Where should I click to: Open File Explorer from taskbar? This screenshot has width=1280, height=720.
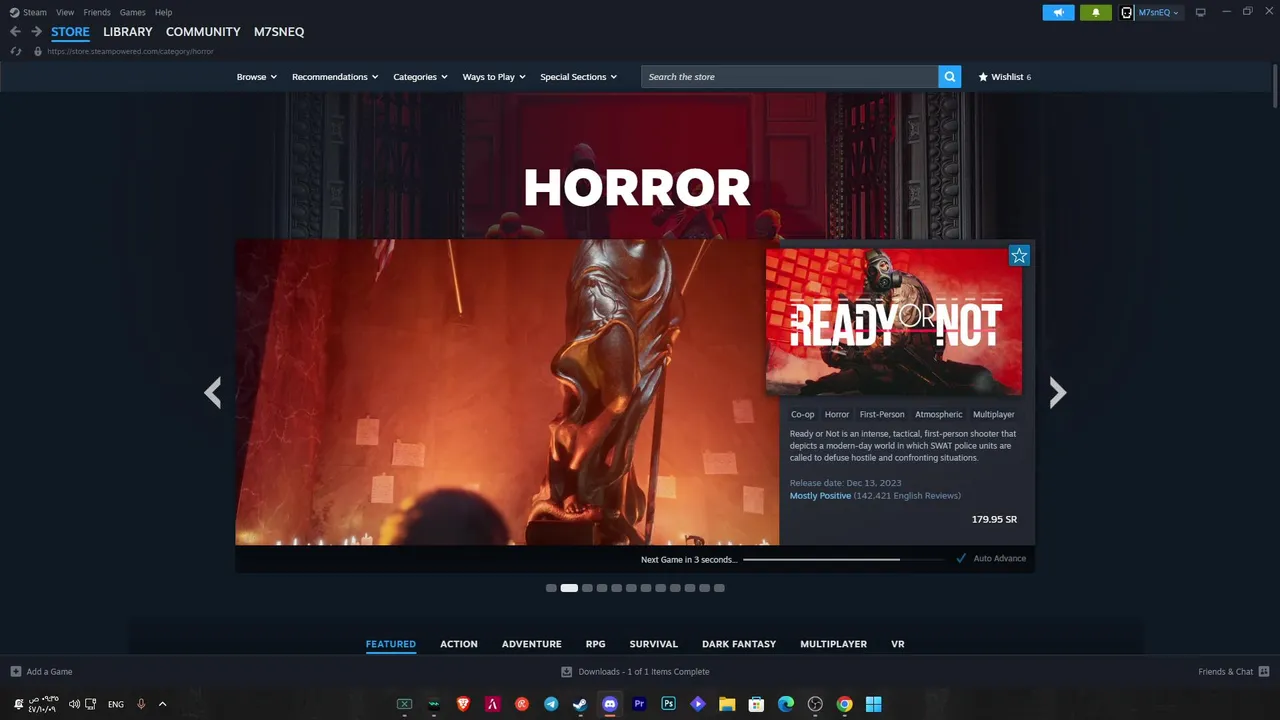coord(727,704)
